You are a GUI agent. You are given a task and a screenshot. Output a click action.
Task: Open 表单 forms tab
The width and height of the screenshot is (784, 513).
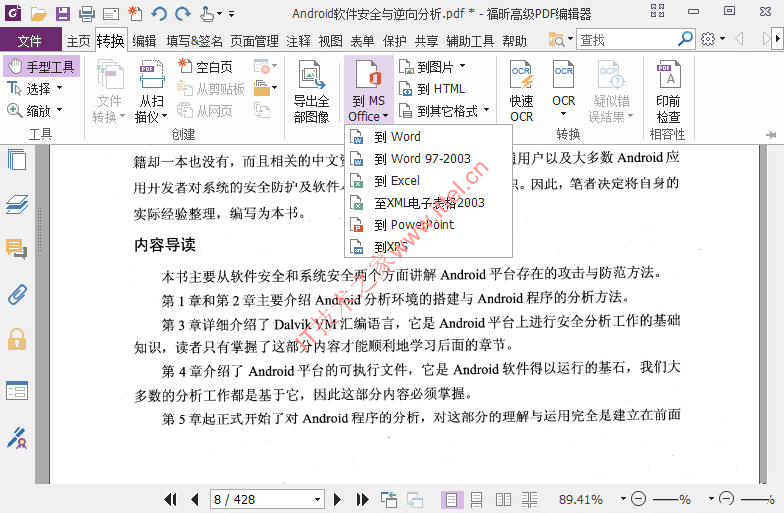(362, 40)
